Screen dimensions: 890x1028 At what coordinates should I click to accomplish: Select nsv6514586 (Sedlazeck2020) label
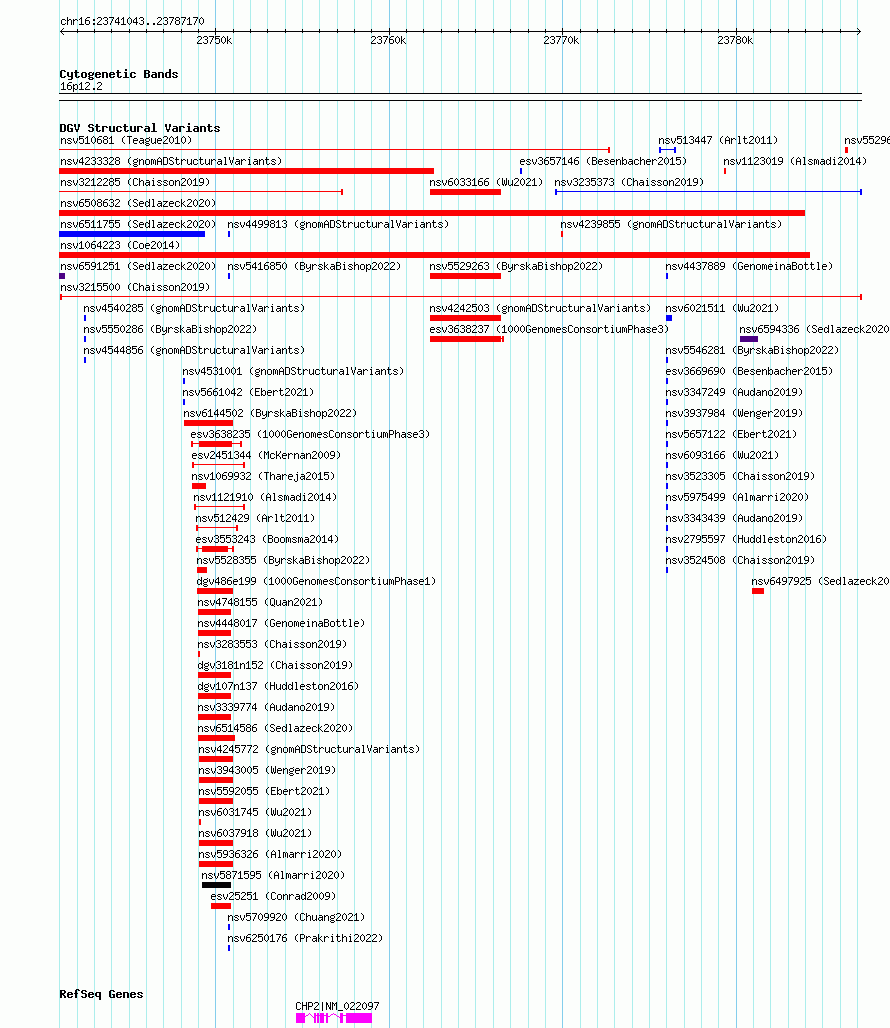tap(275, 728)
